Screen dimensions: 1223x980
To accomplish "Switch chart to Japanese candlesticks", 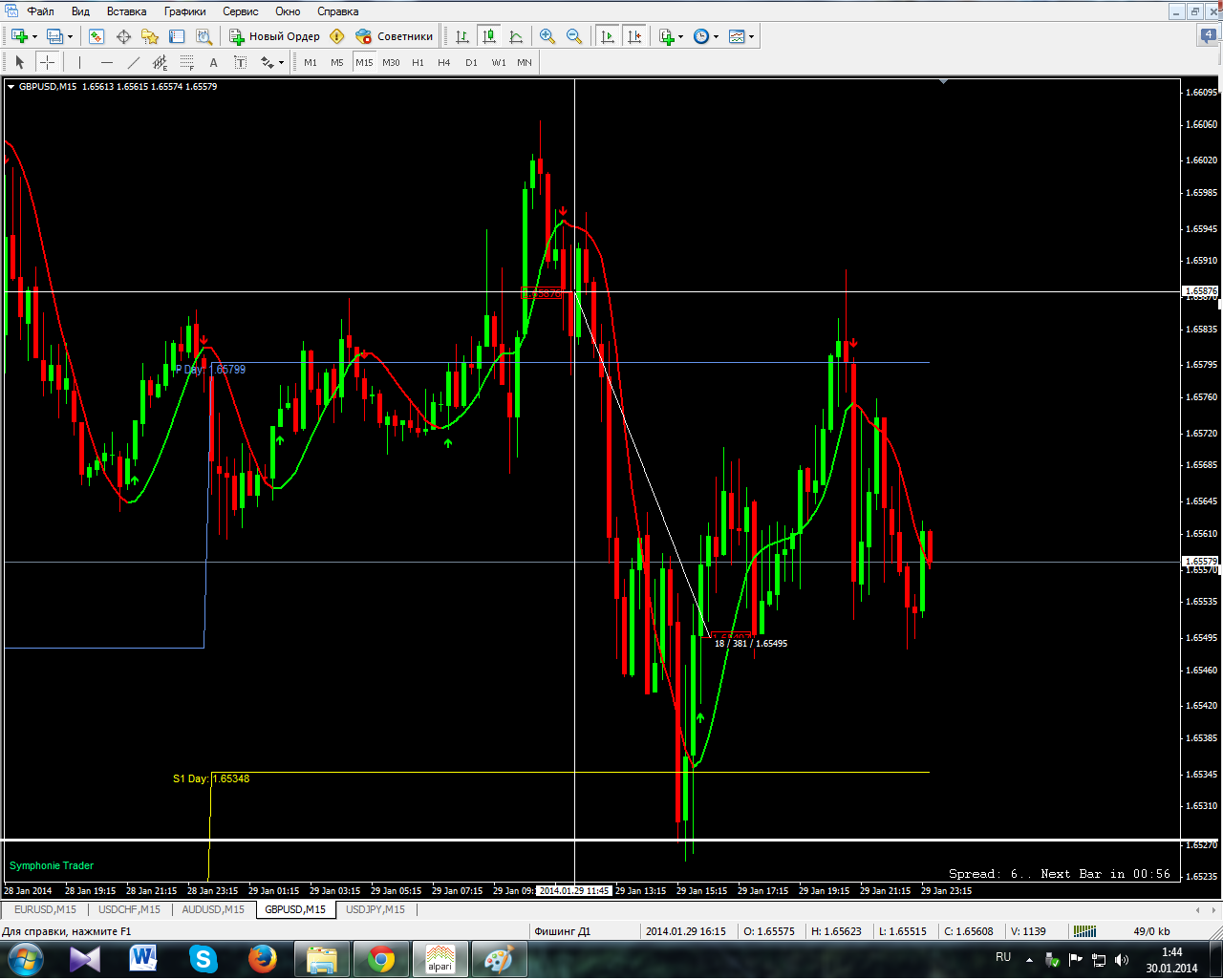I will pyautogui.click(x=489, y=36).
